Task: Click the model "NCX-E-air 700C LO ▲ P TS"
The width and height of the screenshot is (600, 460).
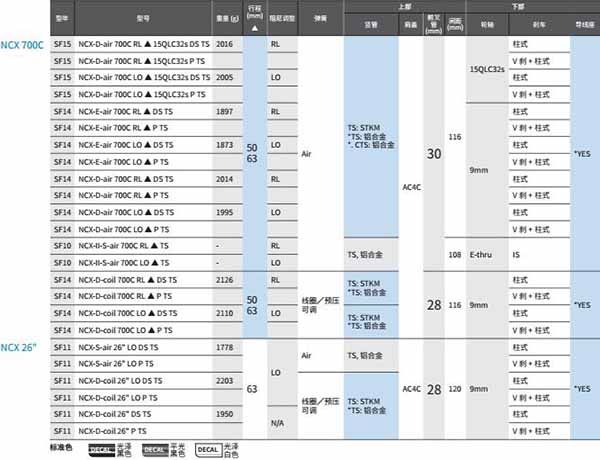Action: [x=123, y=162]
